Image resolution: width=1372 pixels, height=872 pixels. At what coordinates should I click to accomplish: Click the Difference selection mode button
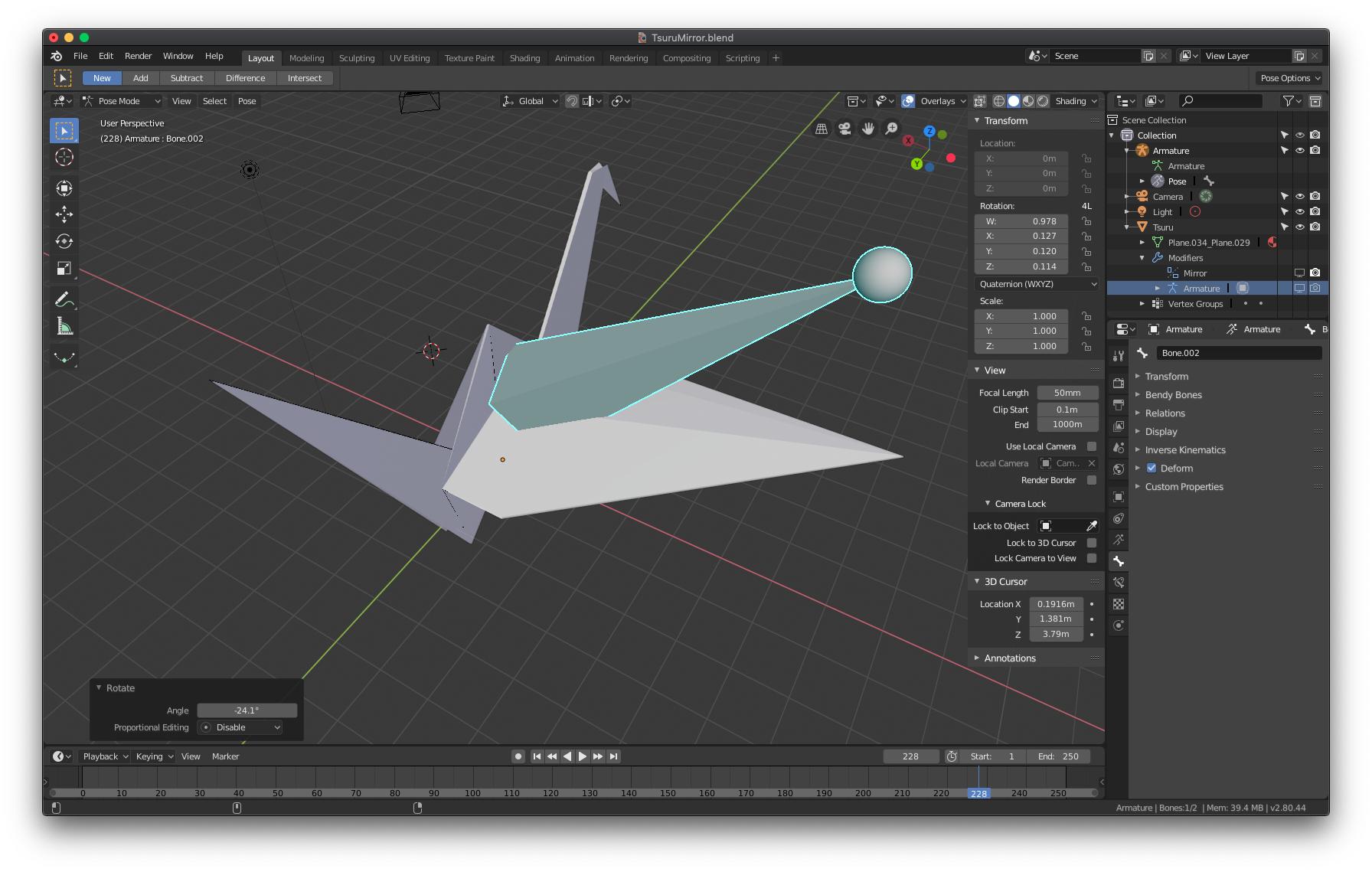pos(246,78)
